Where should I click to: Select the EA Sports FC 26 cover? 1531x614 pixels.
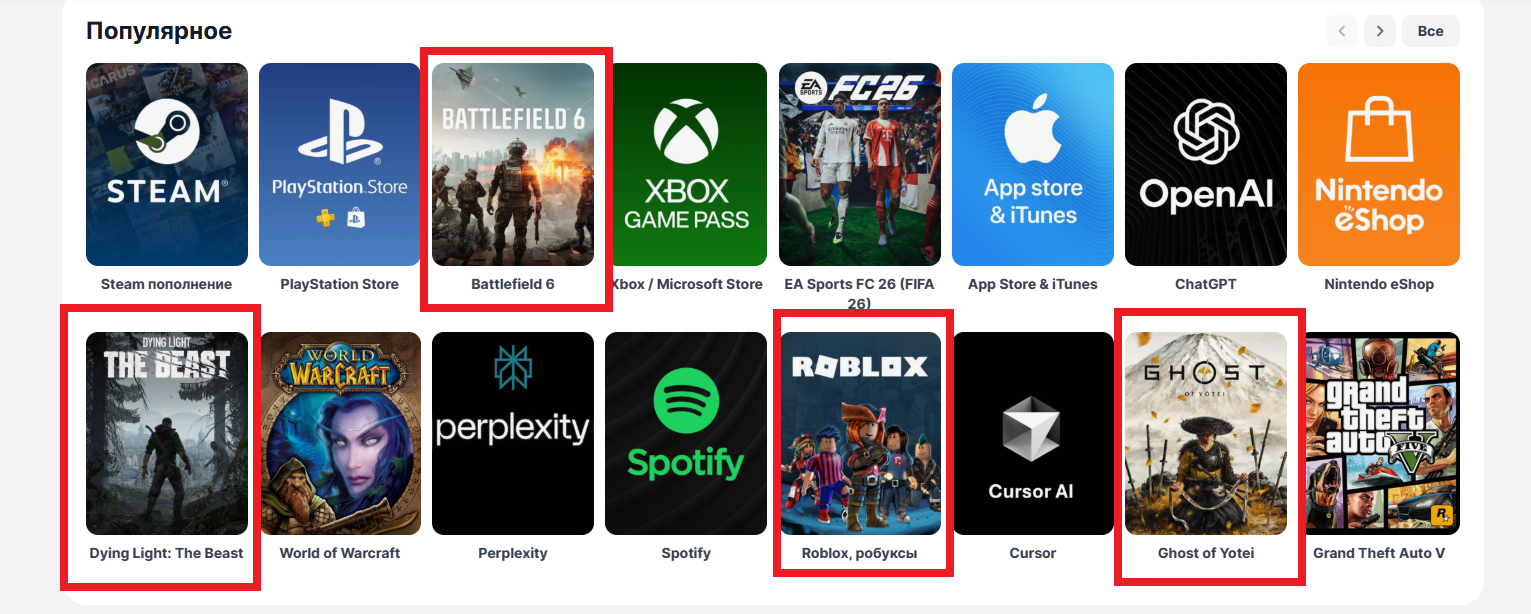point(860,164)
